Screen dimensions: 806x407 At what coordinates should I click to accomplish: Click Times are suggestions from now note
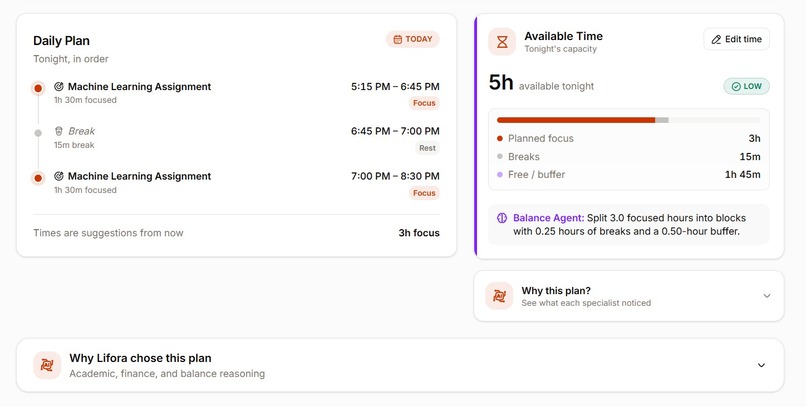pos(108,233)
